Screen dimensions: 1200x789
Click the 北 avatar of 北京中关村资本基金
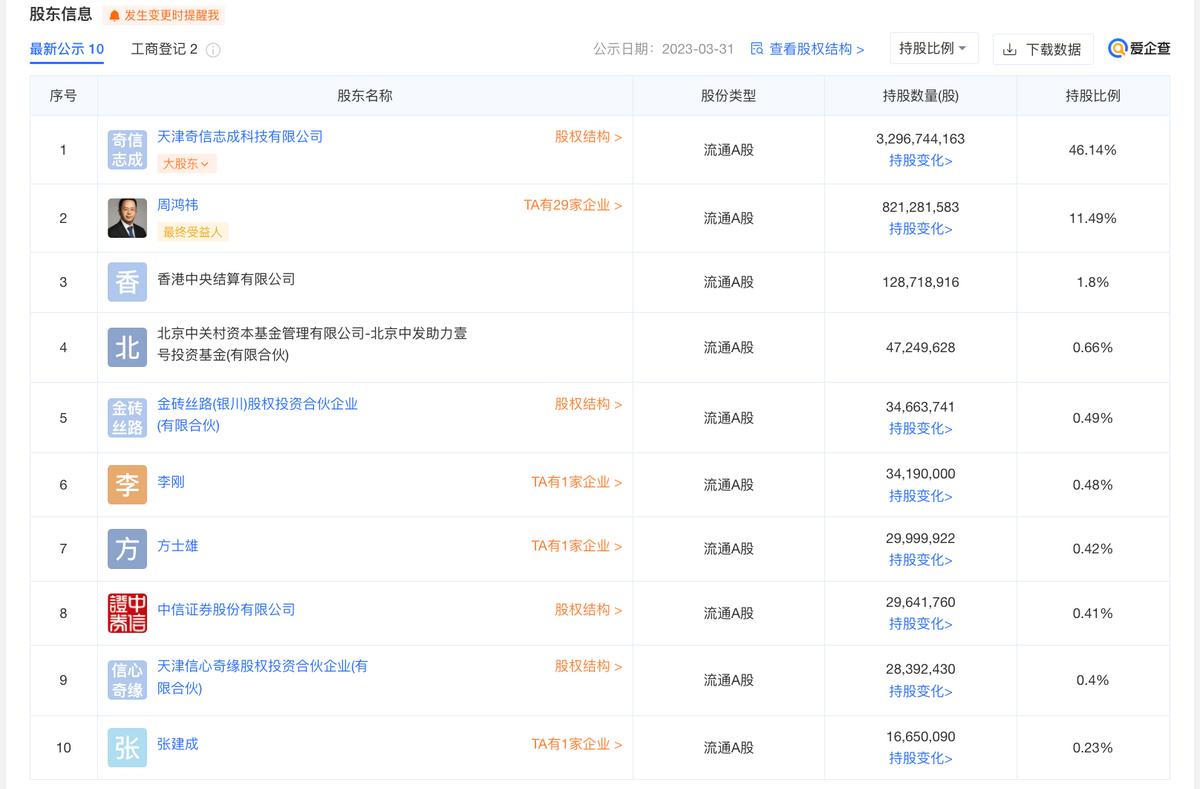[x=126, y=347]
